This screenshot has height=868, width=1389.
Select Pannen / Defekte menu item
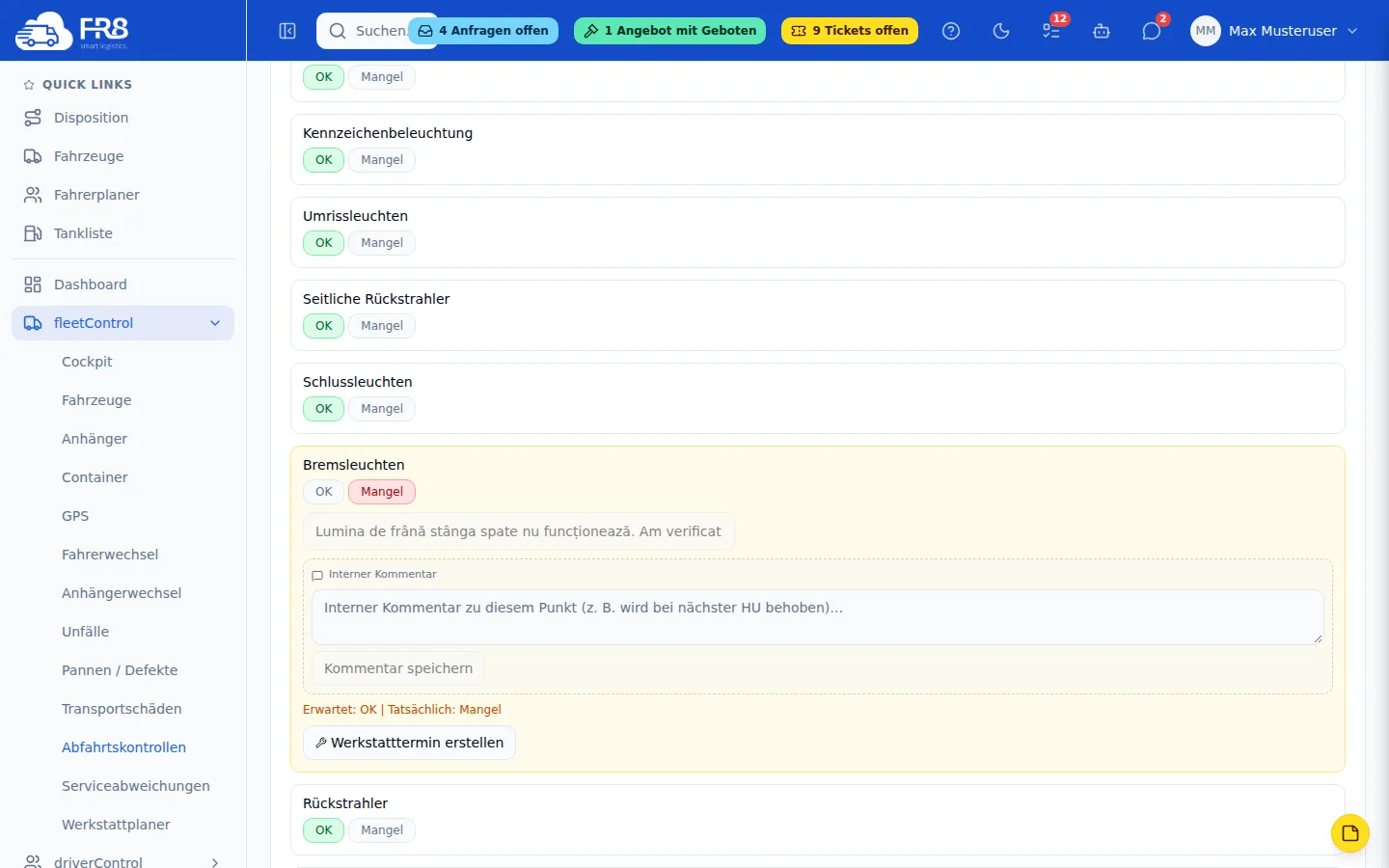click(120, 670)
